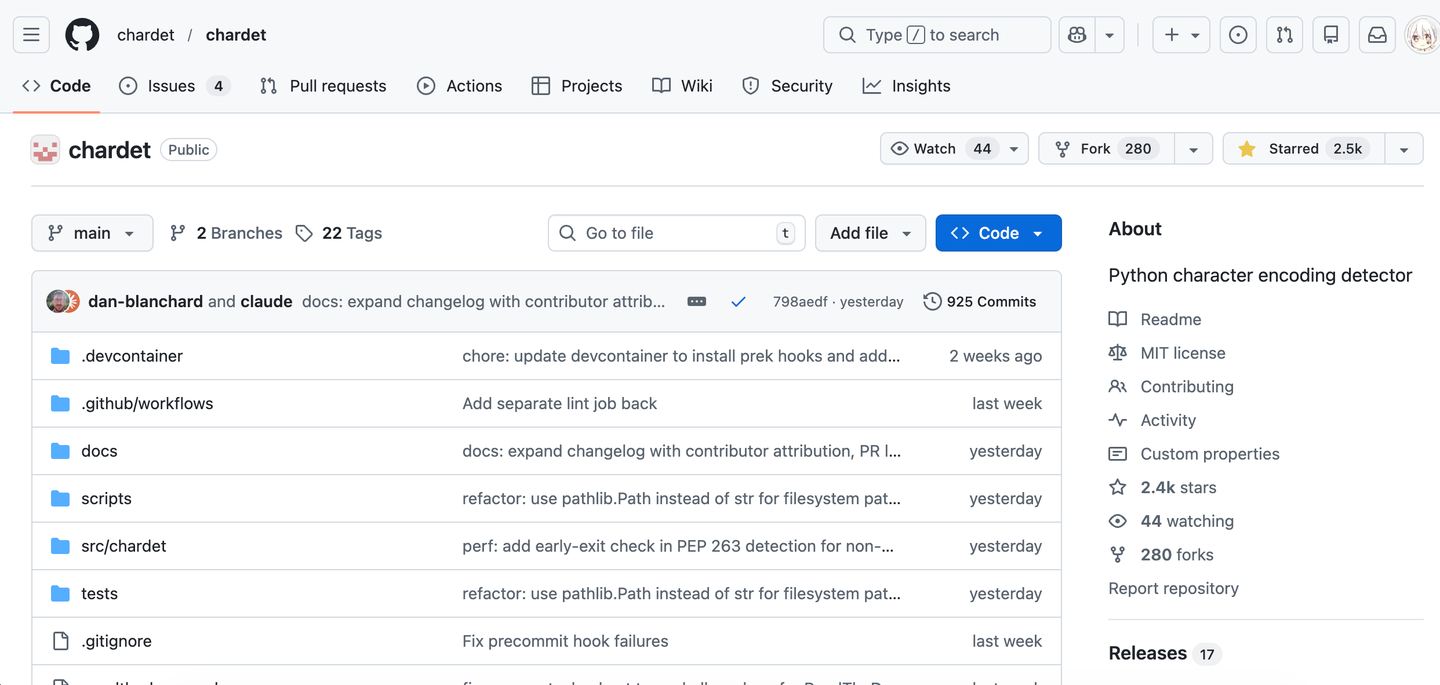Switch to the Actions tab
The image size is (1440, 685).
click(x=460, y=86)
